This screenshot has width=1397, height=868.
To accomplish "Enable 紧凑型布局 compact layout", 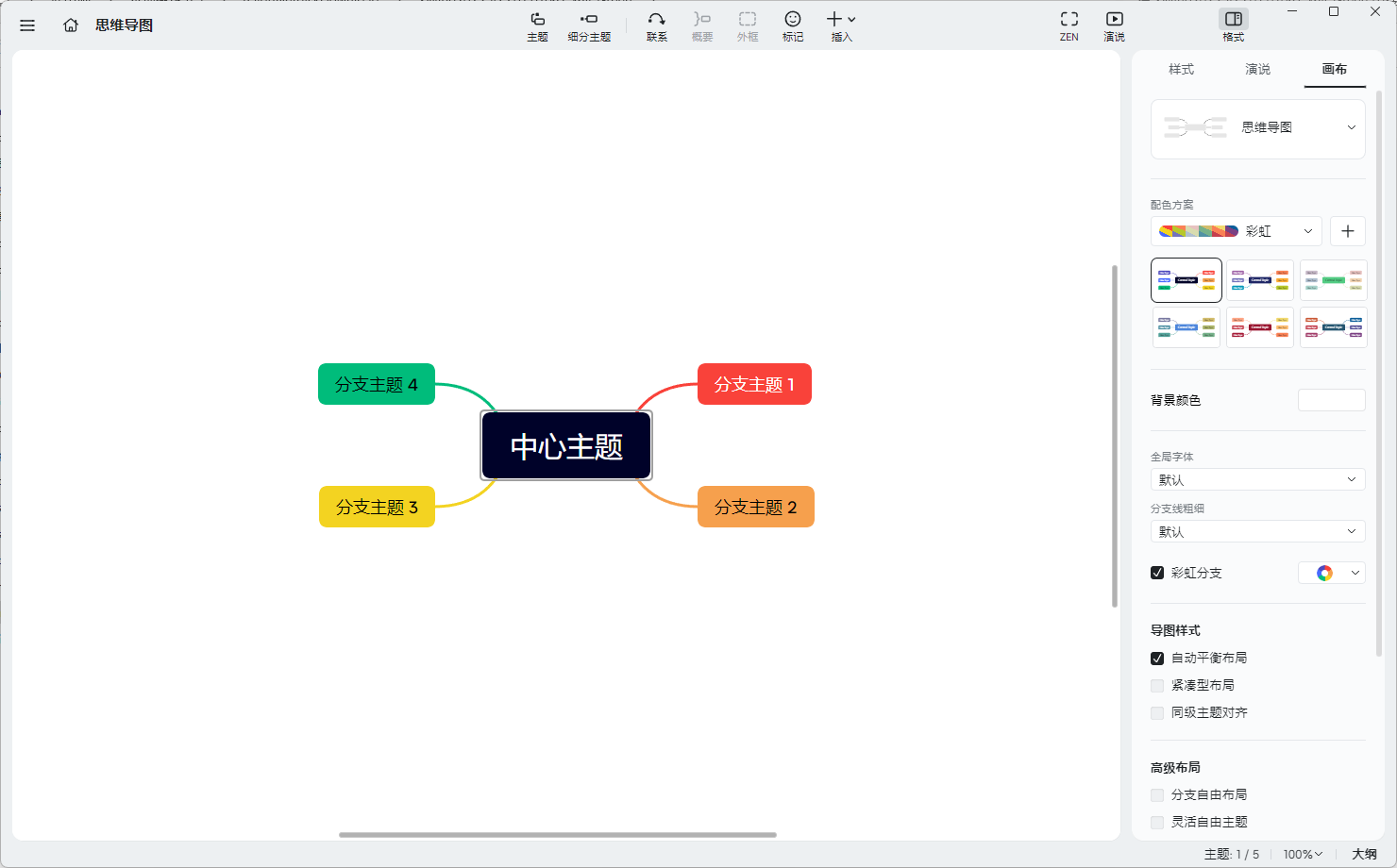I will (x=1157, y=685).
